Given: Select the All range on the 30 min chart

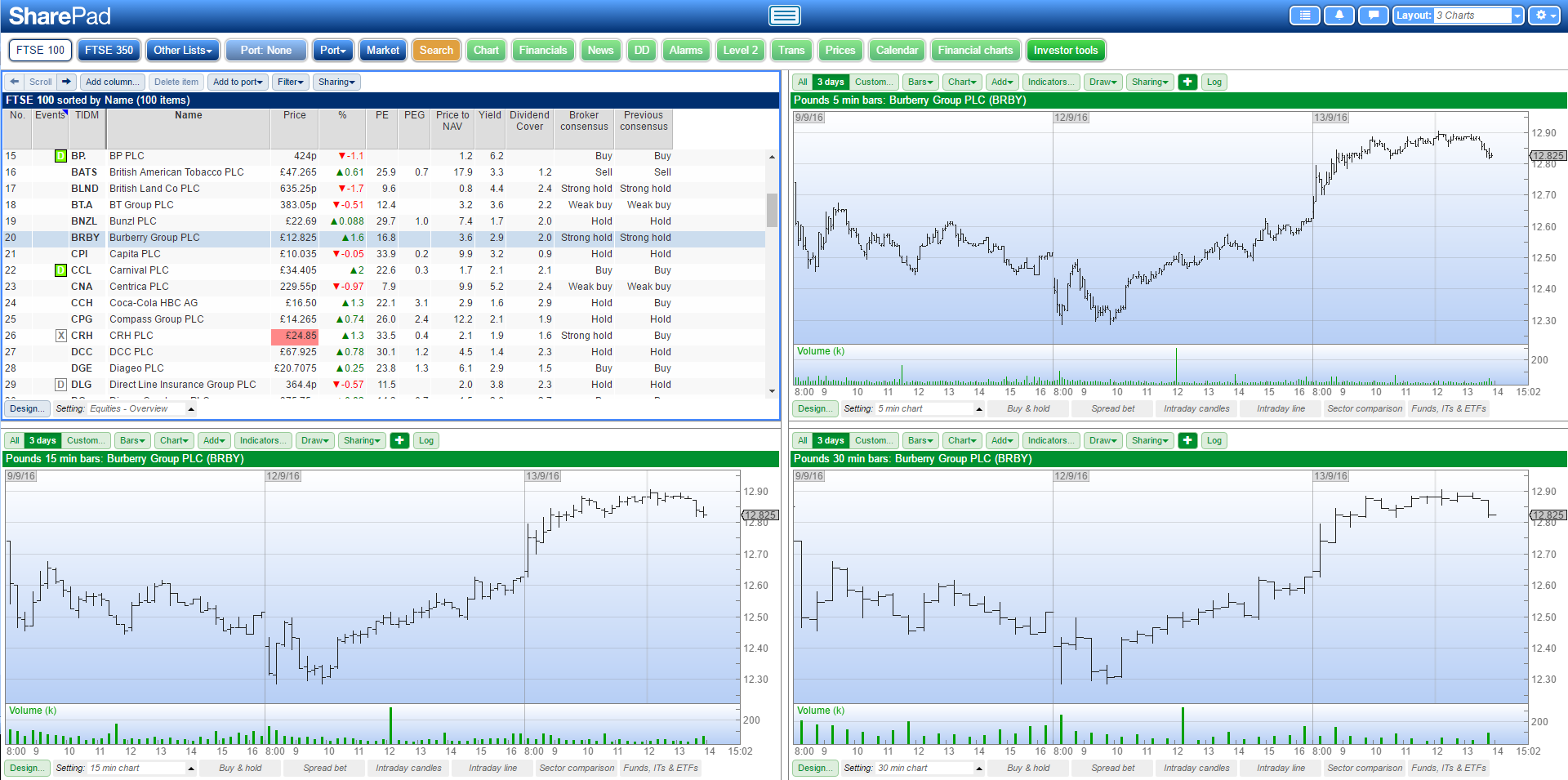Looking at the screenshot, I should [803, 440].
